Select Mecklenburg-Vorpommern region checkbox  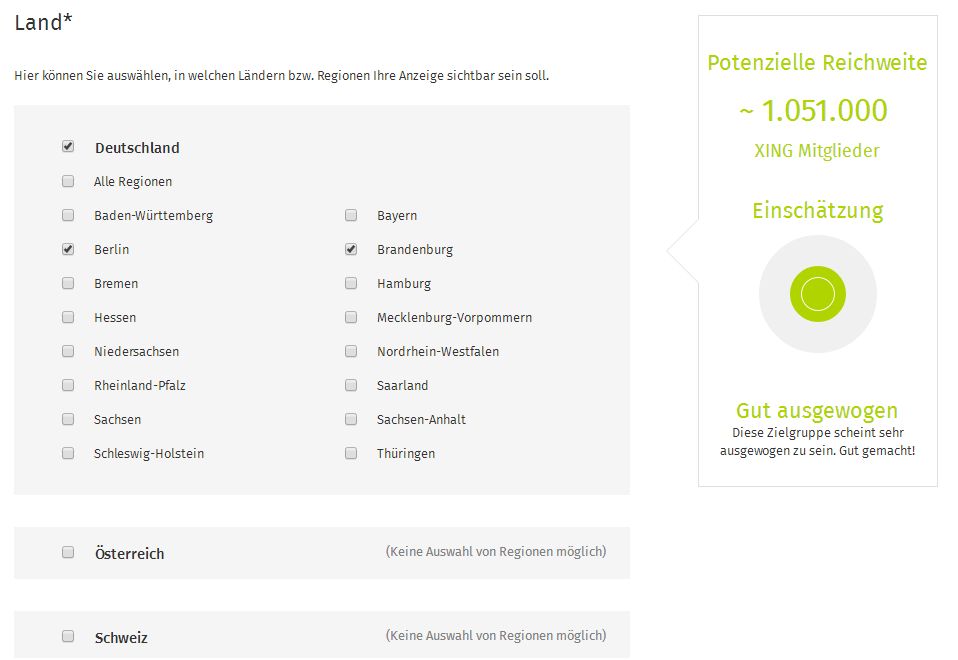point(351,317)
